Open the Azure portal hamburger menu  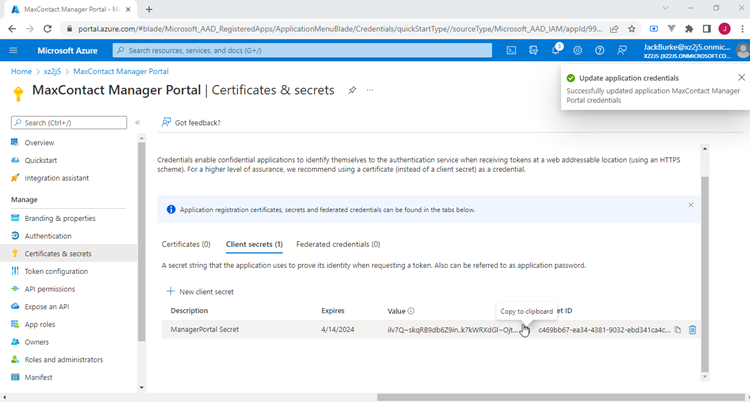pos(13,50)
